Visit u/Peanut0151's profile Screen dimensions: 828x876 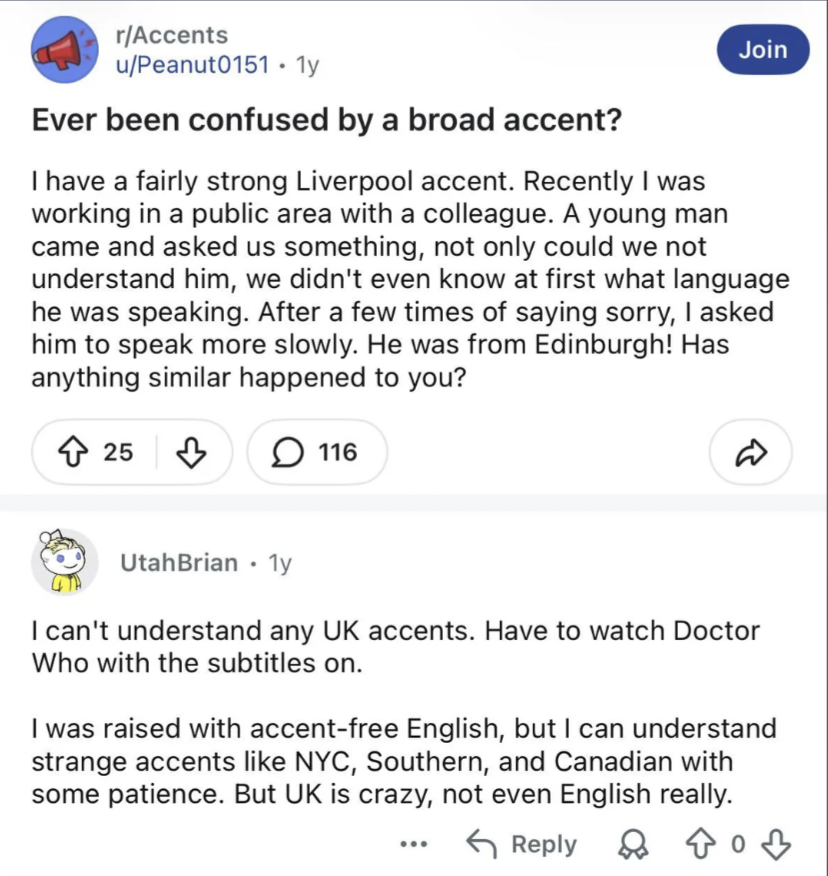click(x=193, y=65)
